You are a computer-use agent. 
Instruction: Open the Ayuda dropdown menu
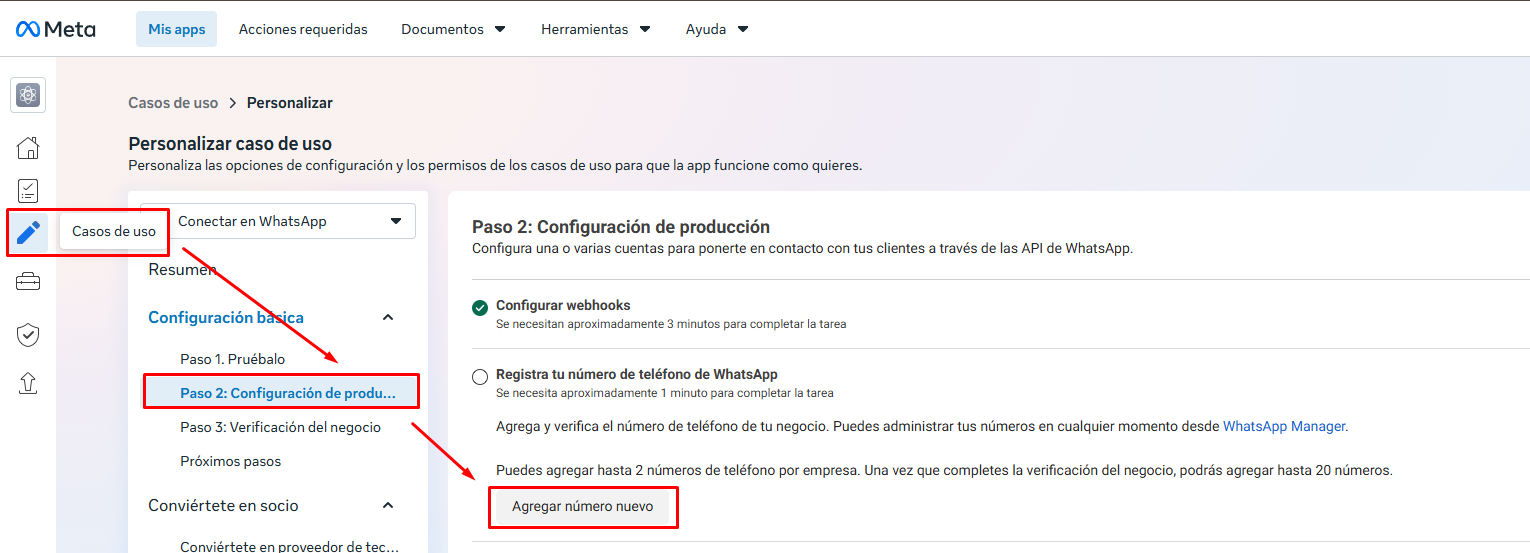(x=717, y=29)
